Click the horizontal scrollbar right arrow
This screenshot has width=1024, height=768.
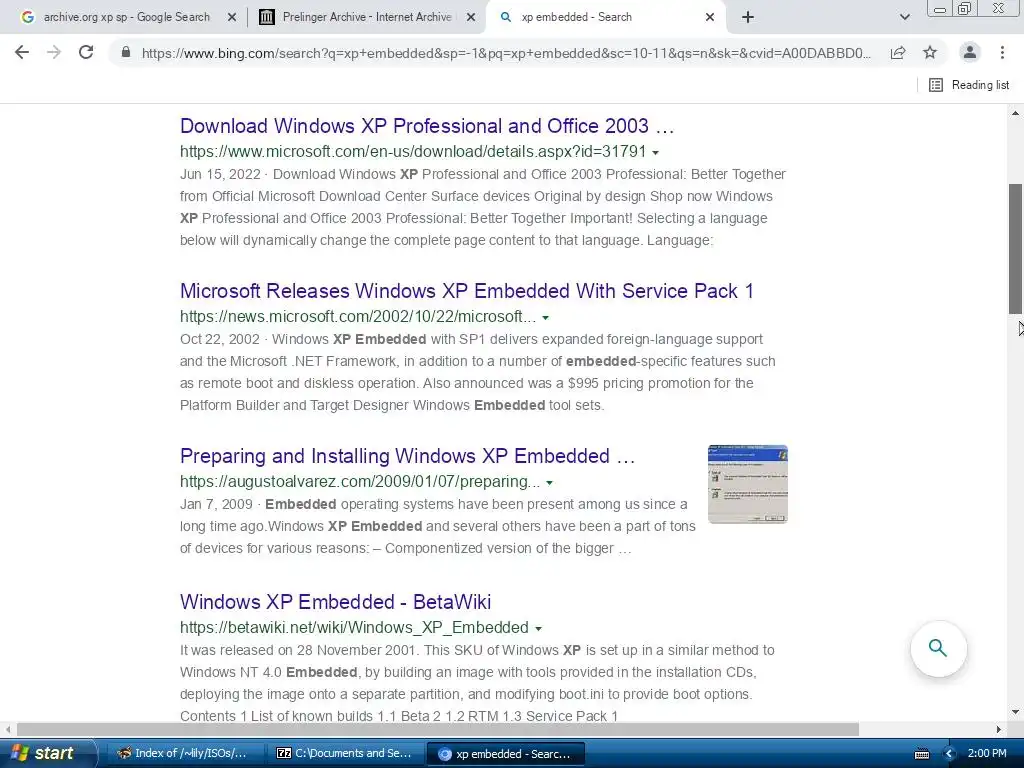[999, 729]
